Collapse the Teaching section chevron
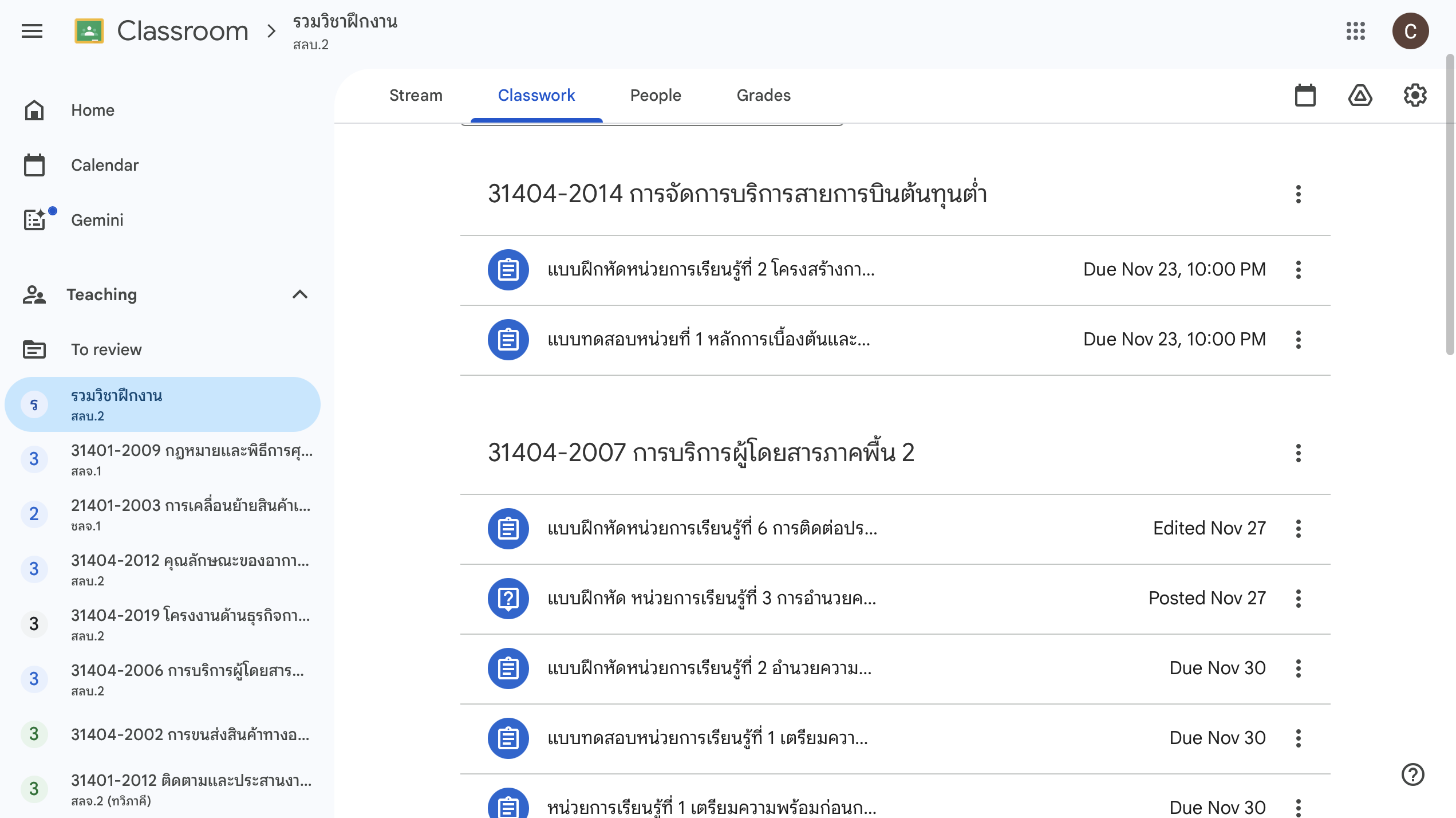The image size is (1456, 818). (x=300, y=294)
